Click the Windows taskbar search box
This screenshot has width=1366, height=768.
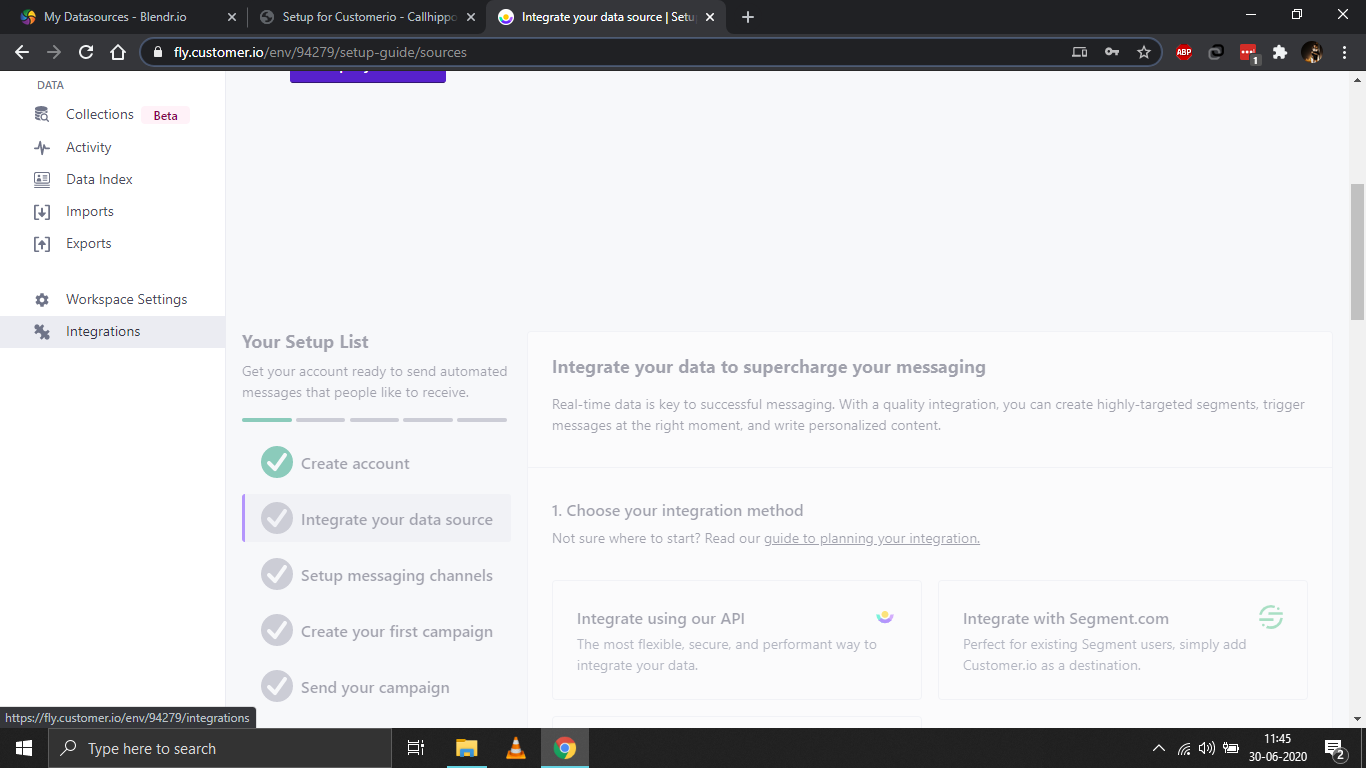219,748
